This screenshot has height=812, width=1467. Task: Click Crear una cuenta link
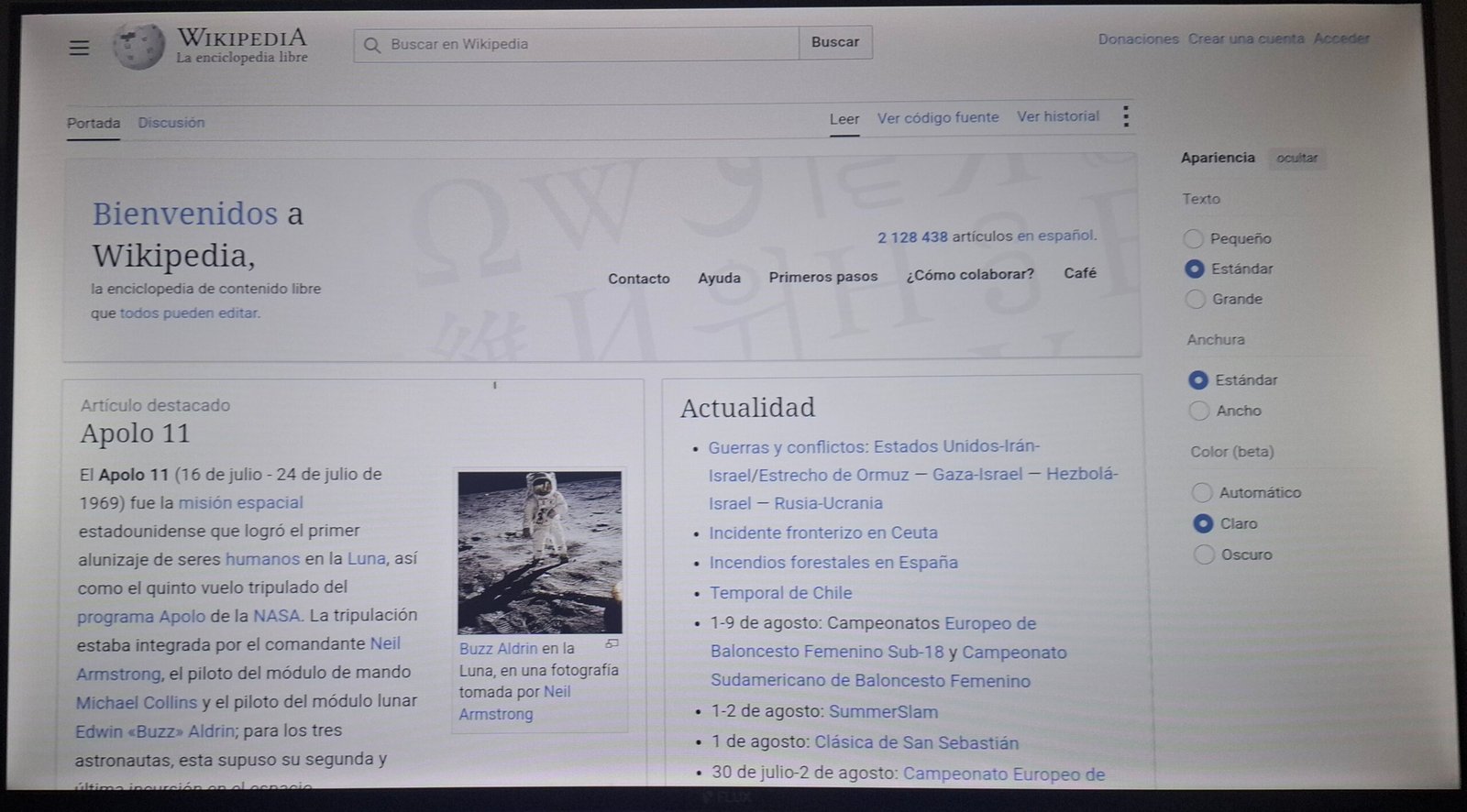coord(1246,38)
